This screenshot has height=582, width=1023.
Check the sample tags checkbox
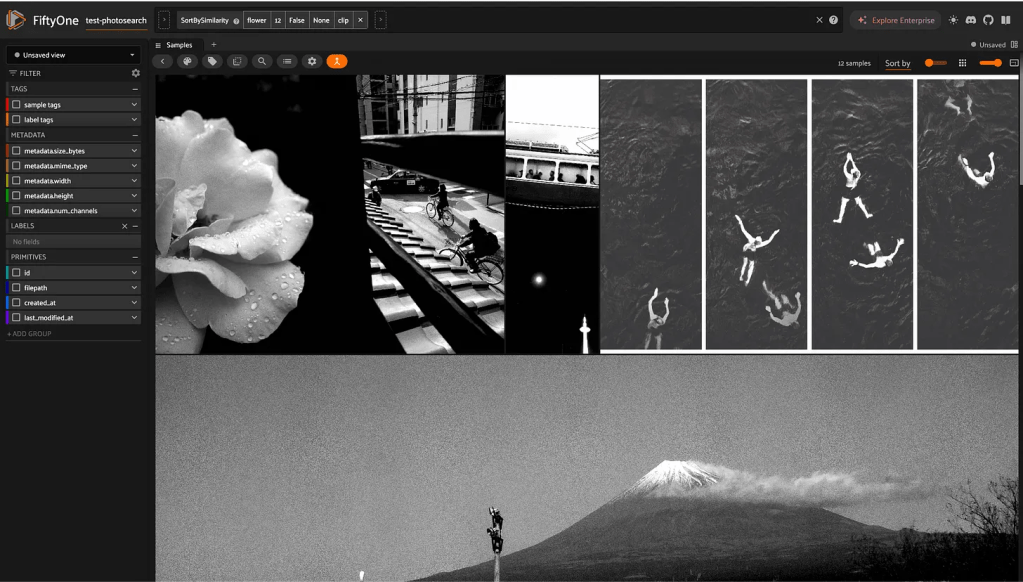click(x=16, y=104)
